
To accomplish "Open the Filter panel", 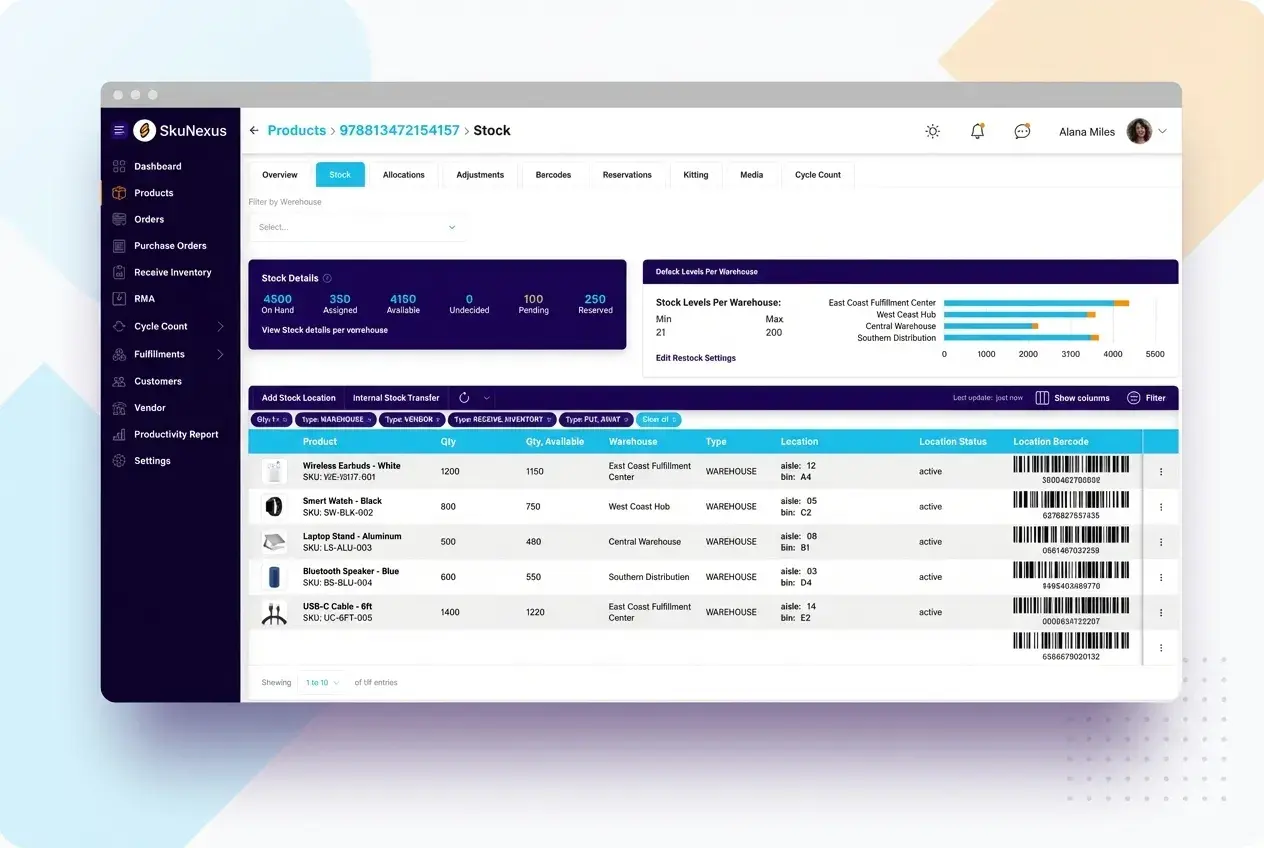I will 1146,397.
